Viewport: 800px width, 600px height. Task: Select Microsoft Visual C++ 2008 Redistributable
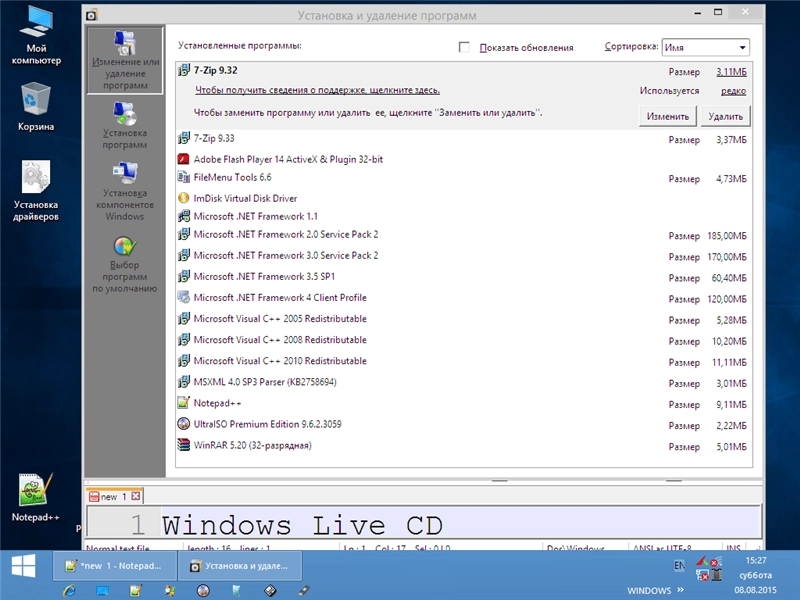click(x=464, y=340)
